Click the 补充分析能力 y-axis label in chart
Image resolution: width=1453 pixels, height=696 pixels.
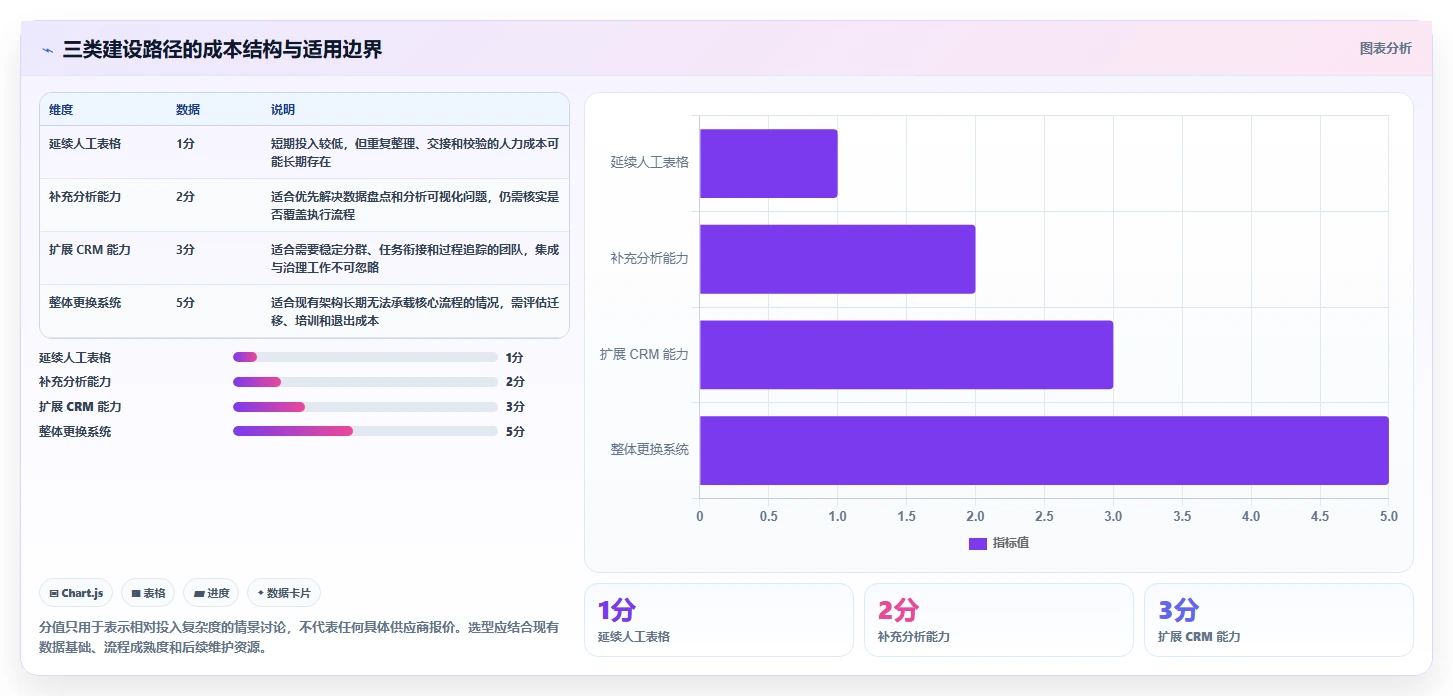(x=650, y=259)
